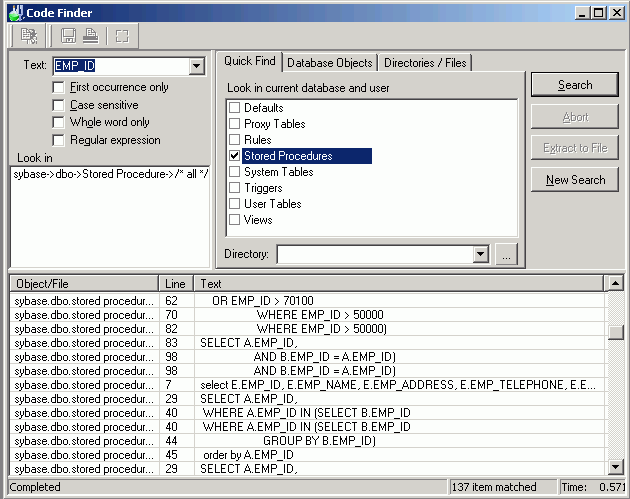Check the Defaults object type
The image size is (630, 499).
coord(234,108)
